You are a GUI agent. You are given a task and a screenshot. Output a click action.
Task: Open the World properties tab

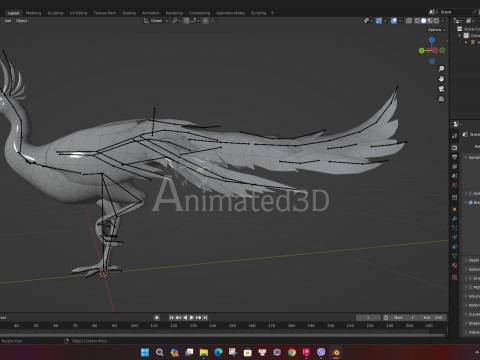pyautogui.click(x=454, y=185)
